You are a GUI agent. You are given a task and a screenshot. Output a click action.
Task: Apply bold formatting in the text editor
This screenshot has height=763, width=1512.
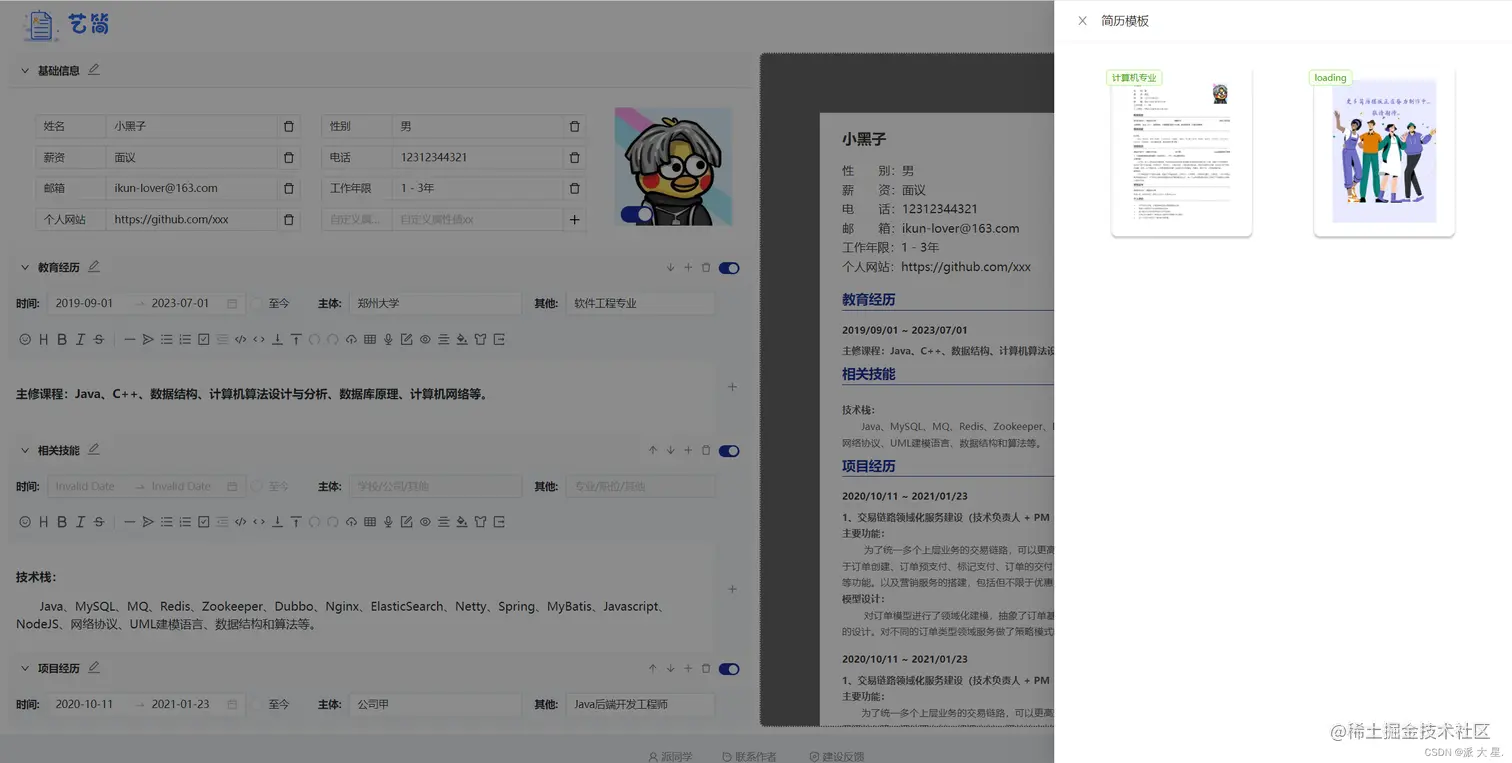click(62, 338)
